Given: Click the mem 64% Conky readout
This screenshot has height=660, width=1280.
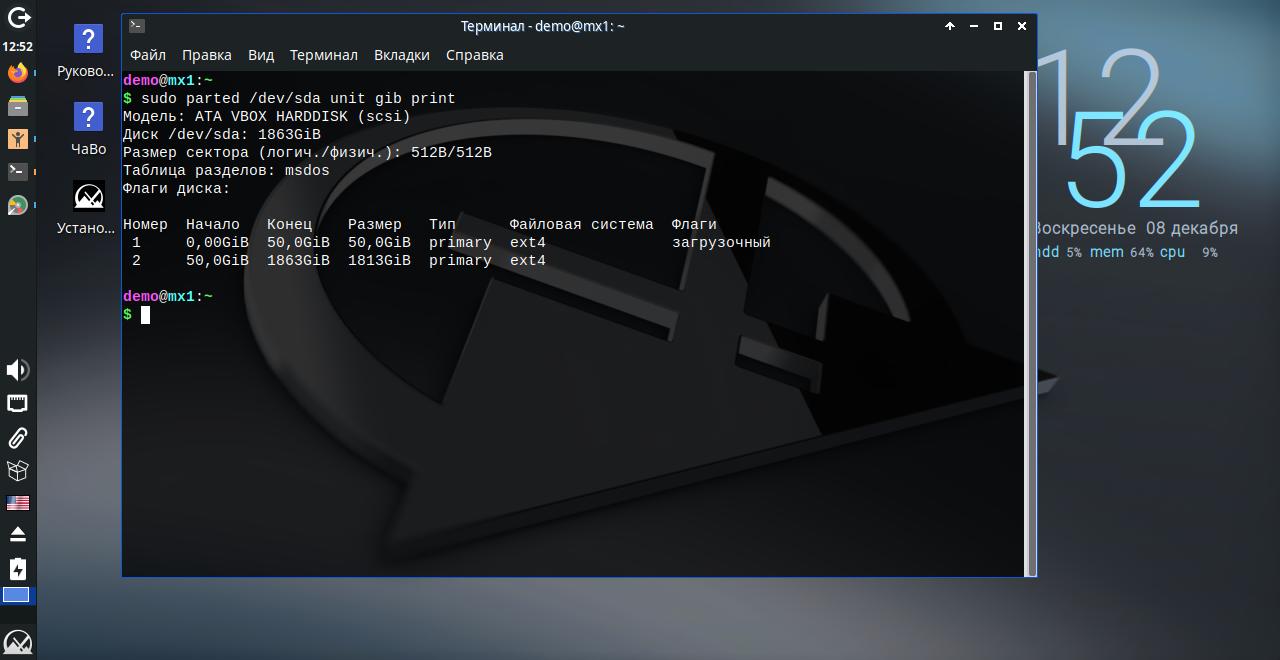Looking at the screenshot, I should [x=1121, y=252].
